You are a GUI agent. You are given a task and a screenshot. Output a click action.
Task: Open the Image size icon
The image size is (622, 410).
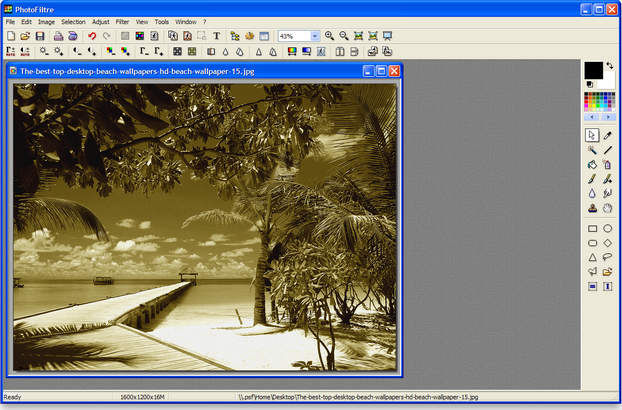[x=173, y=36]
